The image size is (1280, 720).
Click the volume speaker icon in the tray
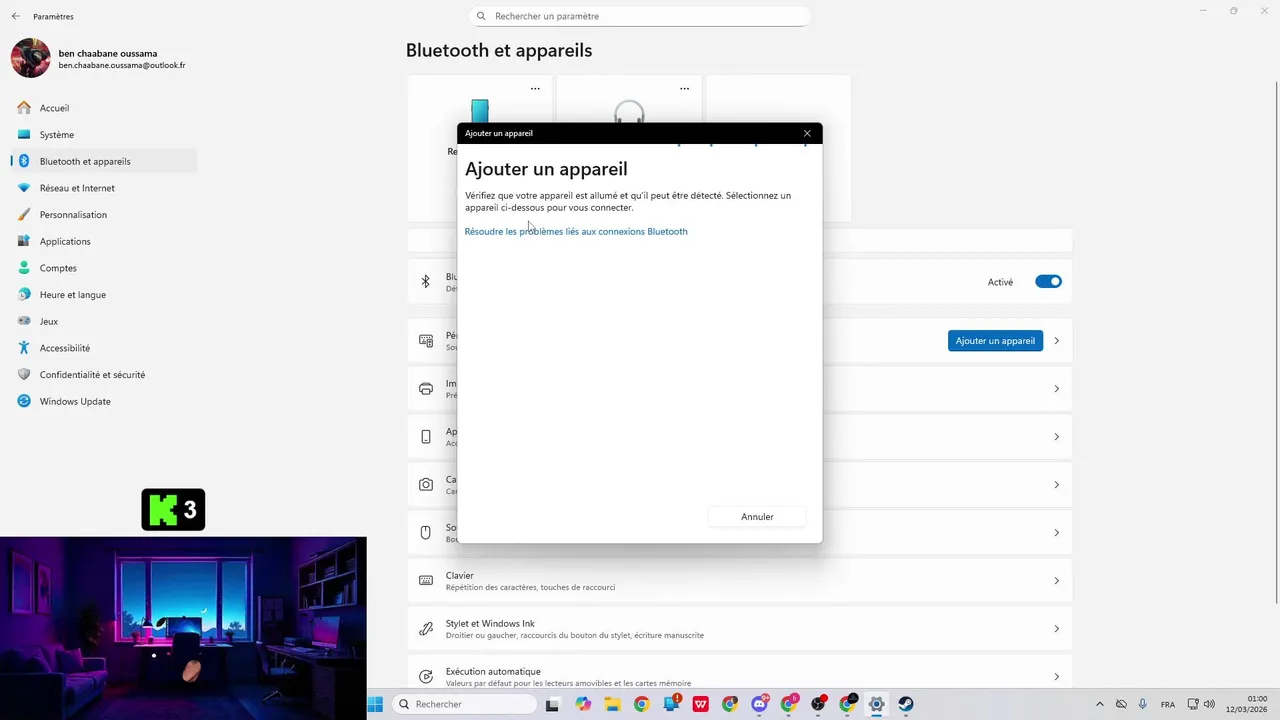(x=1209, y=704)
